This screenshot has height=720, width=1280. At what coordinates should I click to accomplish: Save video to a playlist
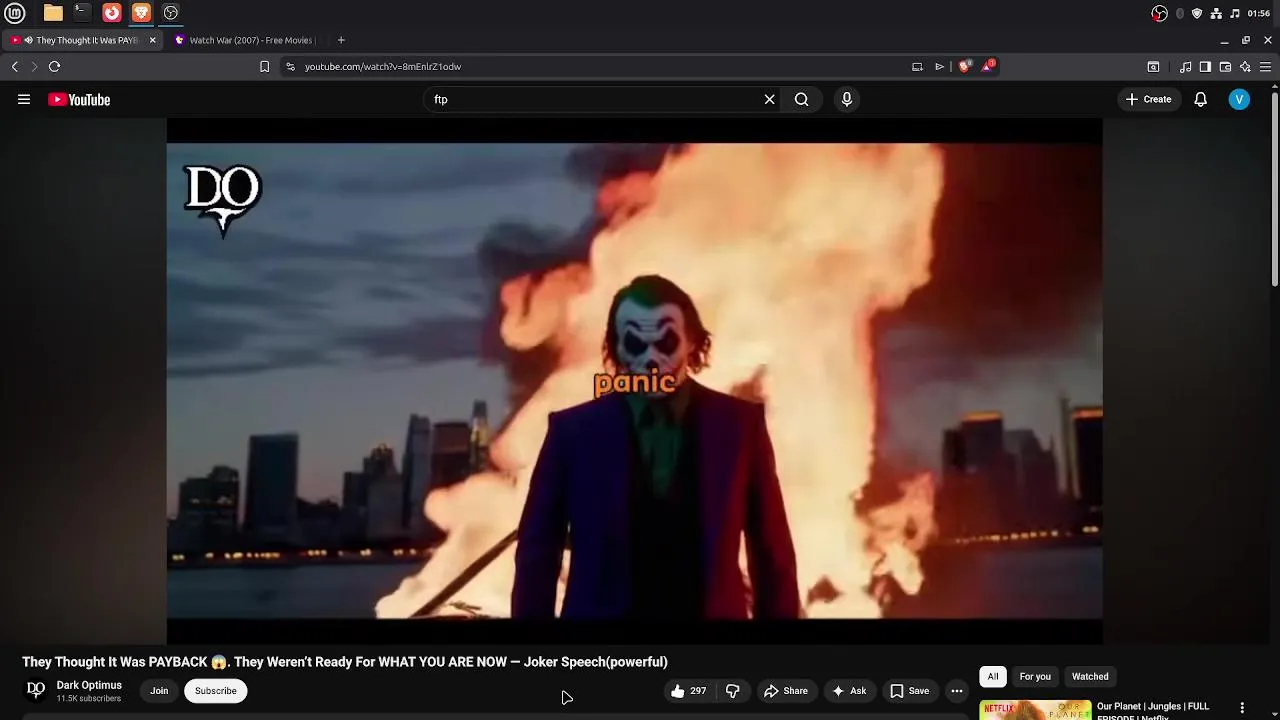pyautogui.click(x=910, y=691)
